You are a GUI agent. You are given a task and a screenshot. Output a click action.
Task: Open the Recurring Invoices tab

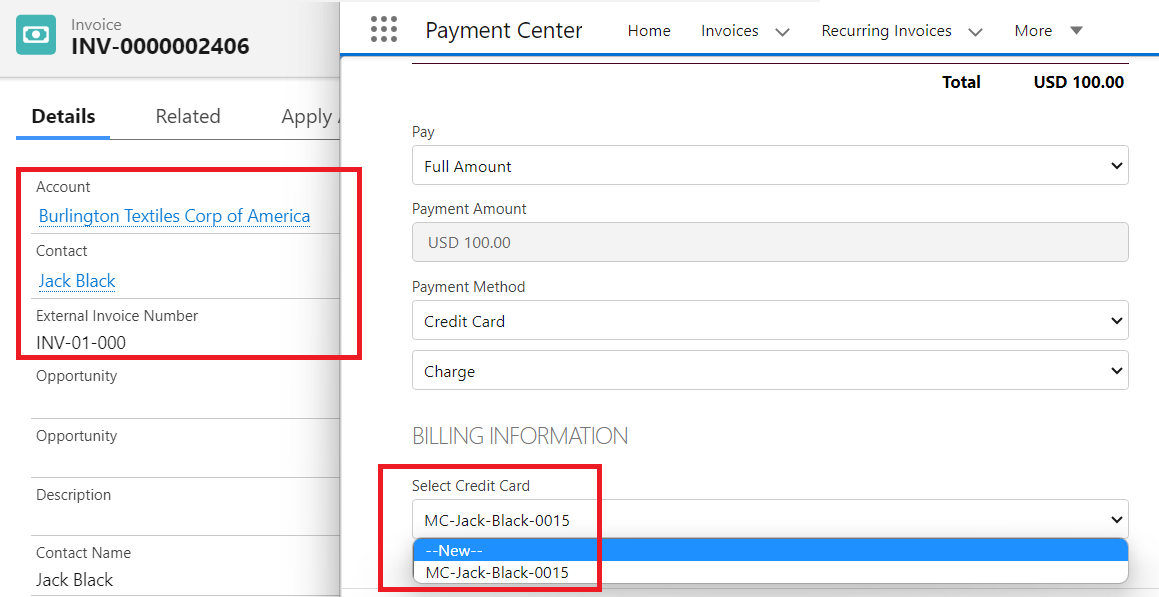886,31
